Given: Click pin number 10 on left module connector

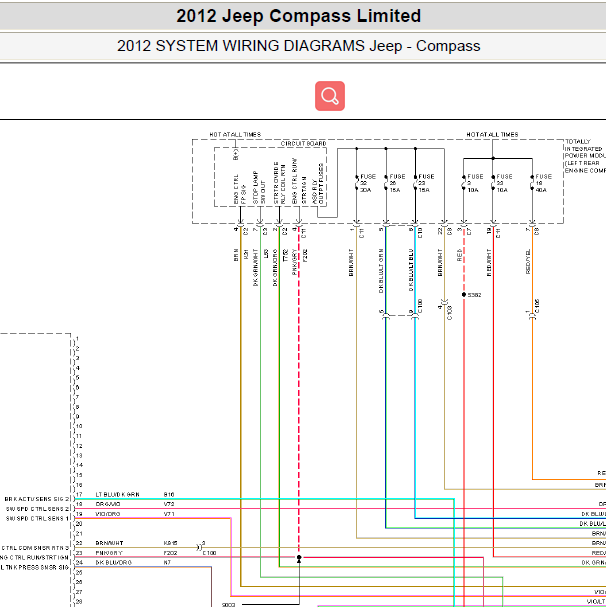Looking at the screenshot, I should 79,426.
